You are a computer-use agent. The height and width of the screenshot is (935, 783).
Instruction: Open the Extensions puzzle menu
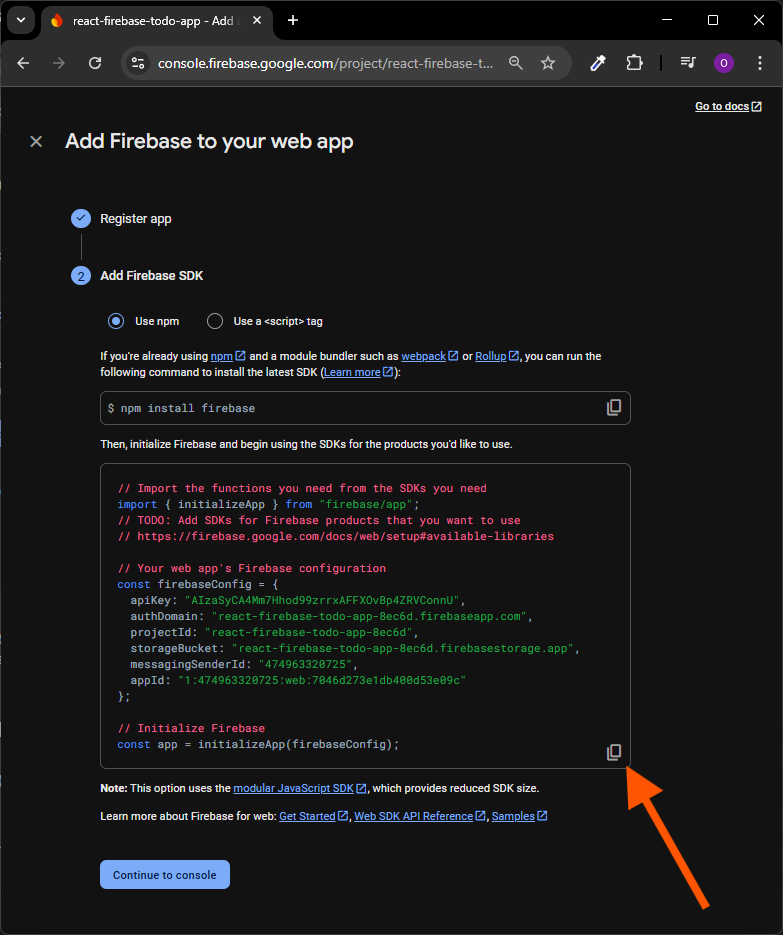click(x=634, y=63)
